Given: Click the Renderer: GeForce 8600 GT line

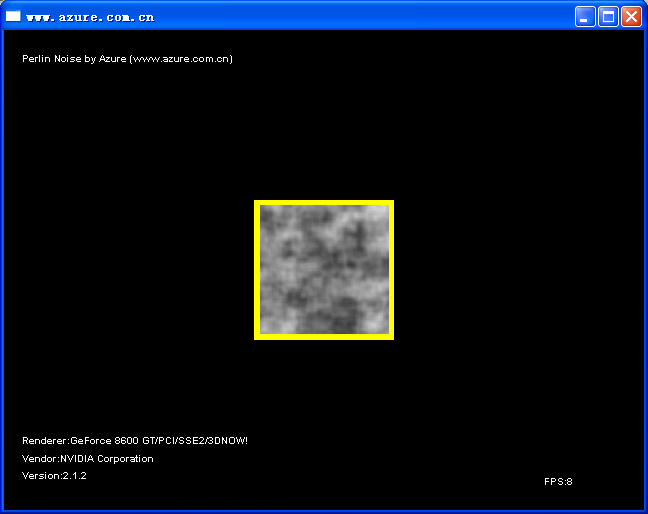Looking at the screenshot, I should click(135, 440).
